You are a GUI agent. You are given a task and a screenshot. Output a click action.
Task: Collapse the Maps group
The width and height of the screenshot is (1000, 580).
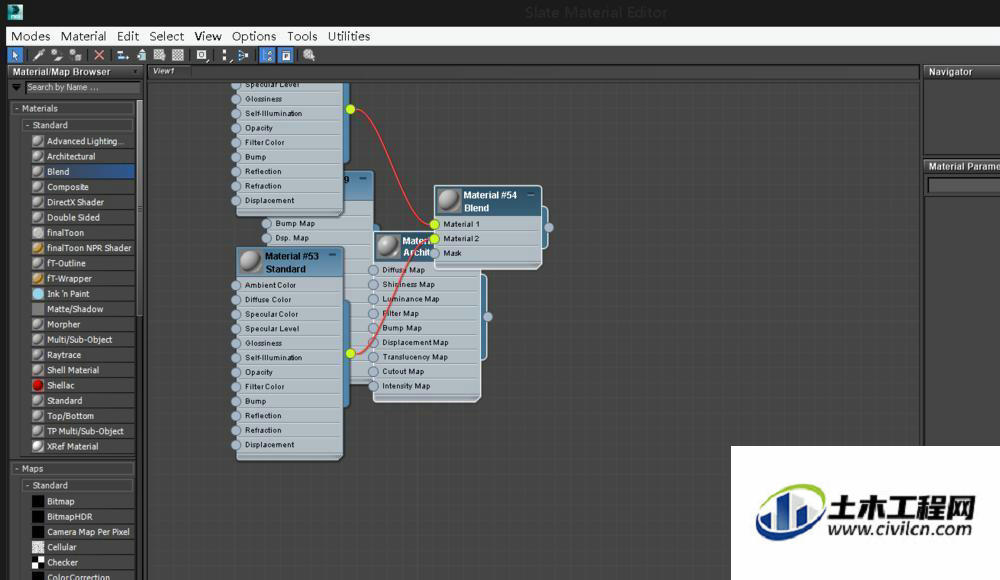pyautogui.click(x=17, y=468)
